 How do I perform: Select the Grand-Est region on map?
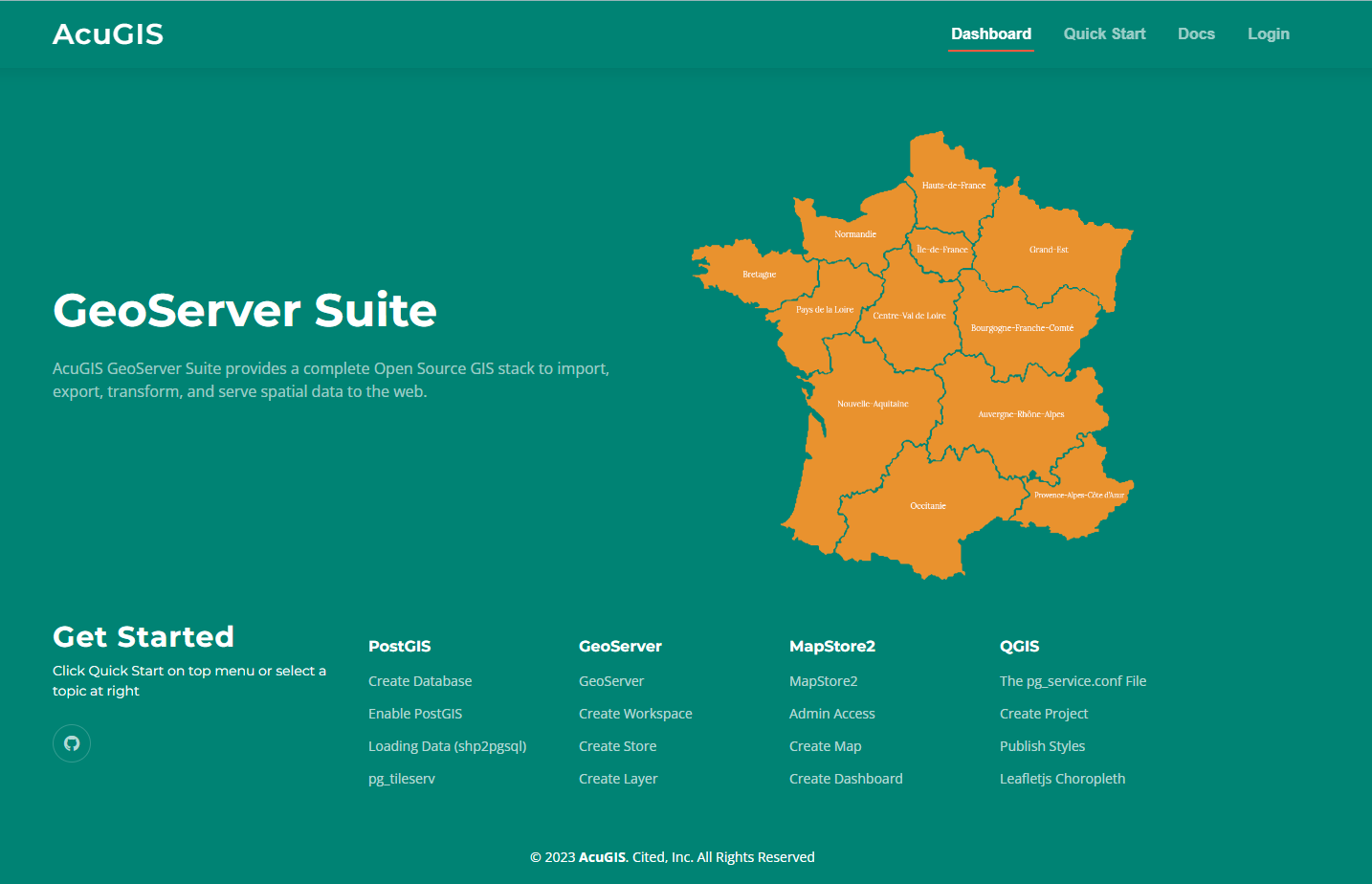1049,249
